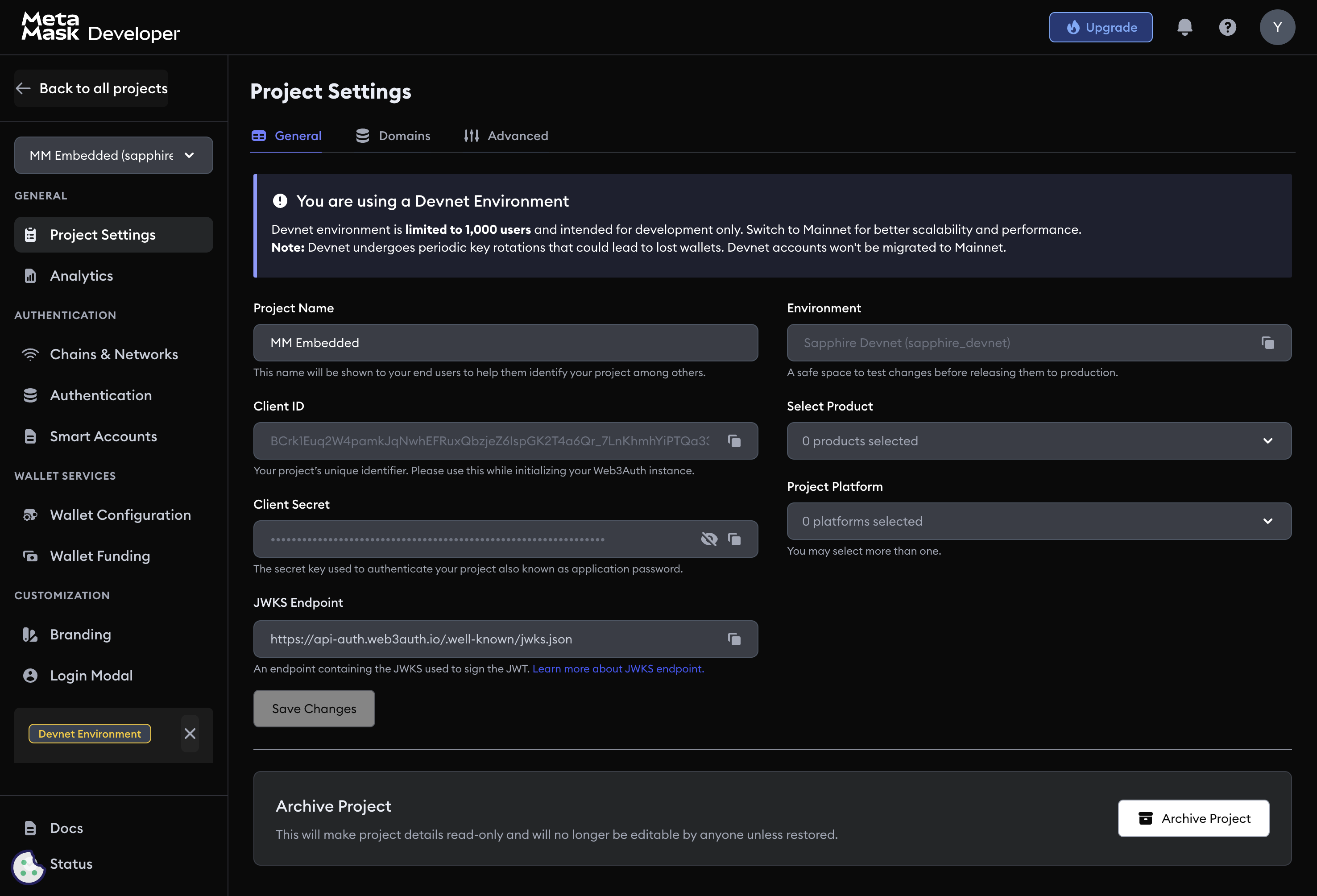Open Login Modal in the sidebar
Screen dimensions: 1317x896
point(113,676)
